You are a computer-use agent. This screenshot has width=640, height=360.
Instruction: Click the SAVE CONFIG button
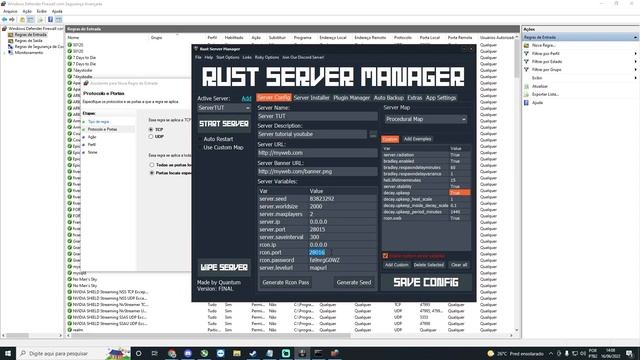click(426, 282)
